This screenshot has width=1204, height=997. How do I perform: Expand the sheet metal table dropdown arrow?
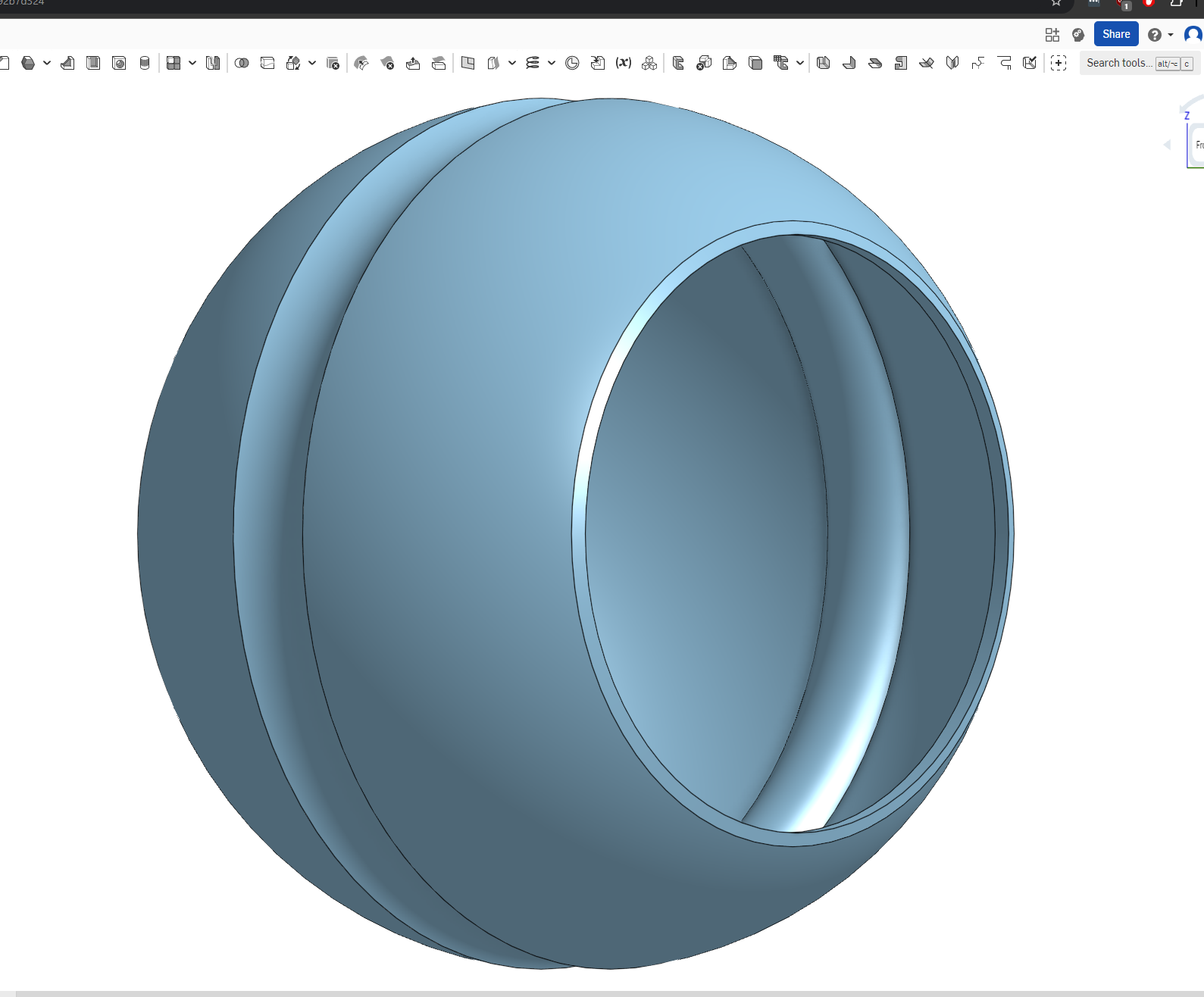pos(800,63)
